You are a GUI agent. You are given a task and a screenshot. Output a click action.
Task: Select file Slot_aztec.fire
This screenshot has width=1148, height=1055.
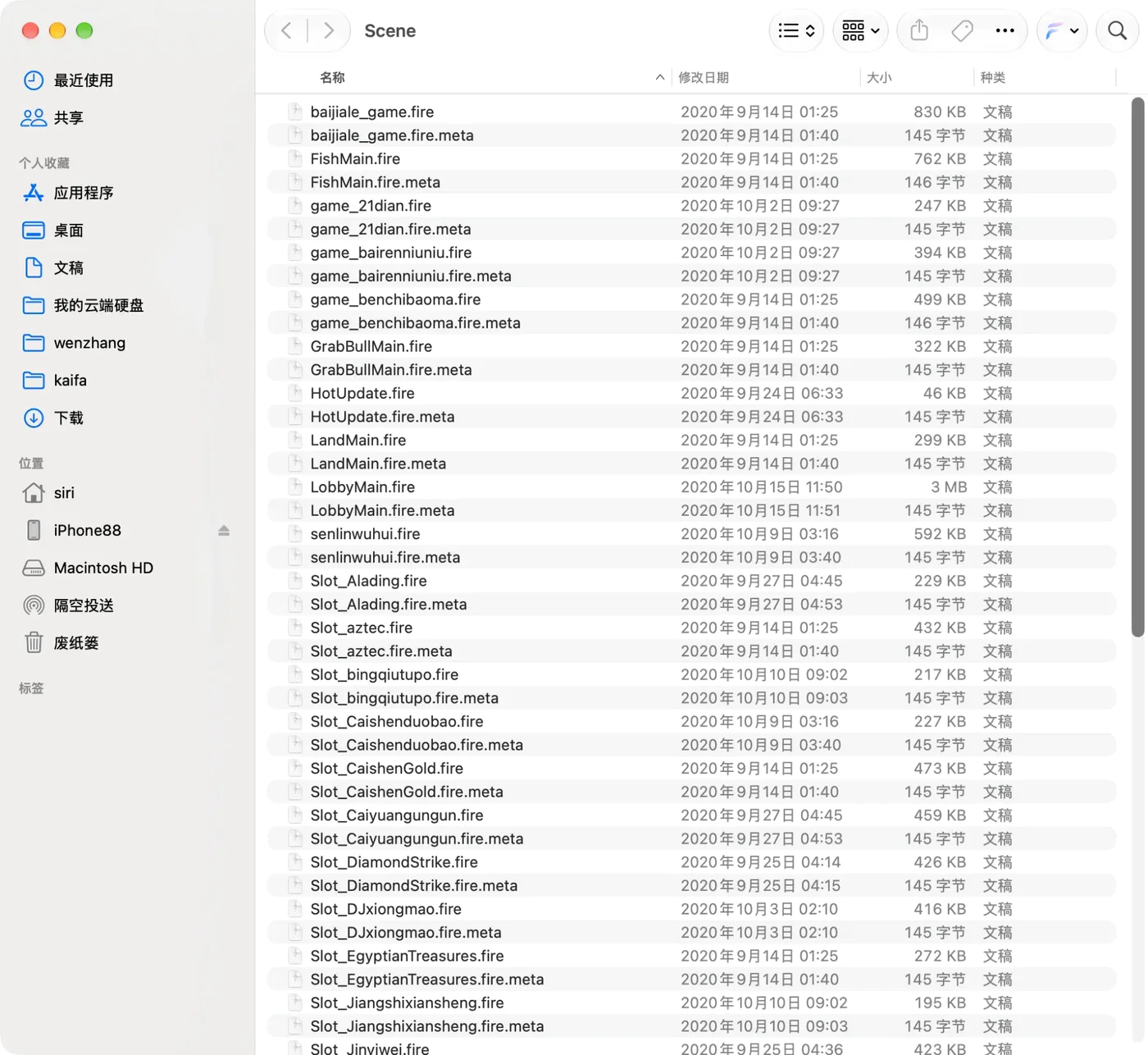click(691, 628)
